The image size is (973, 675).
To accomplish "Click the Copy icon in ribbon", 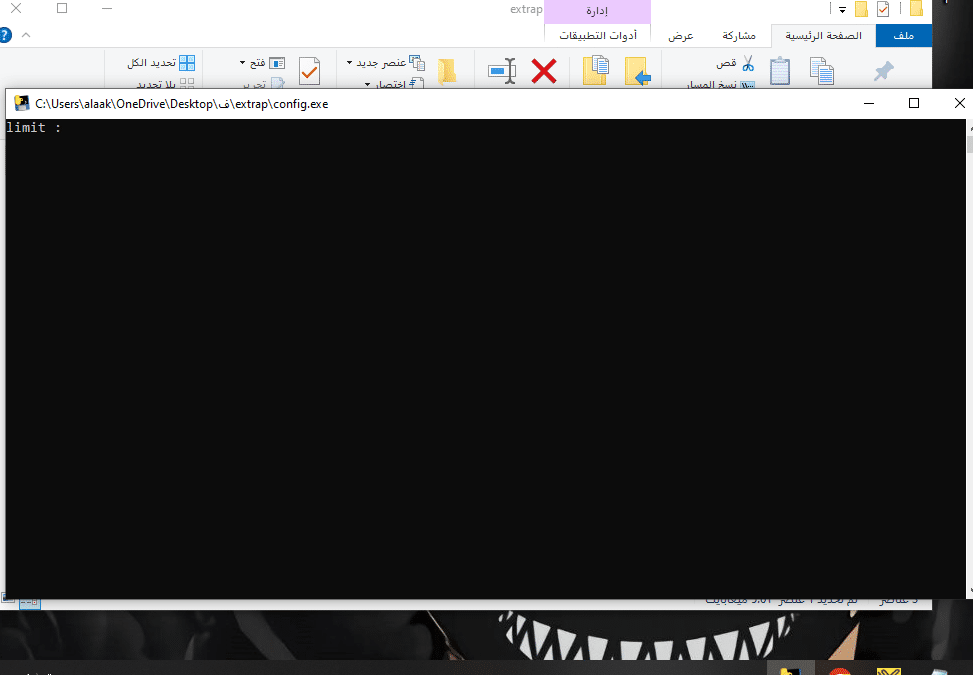I will pyautogui.click(x=822, y=71).
